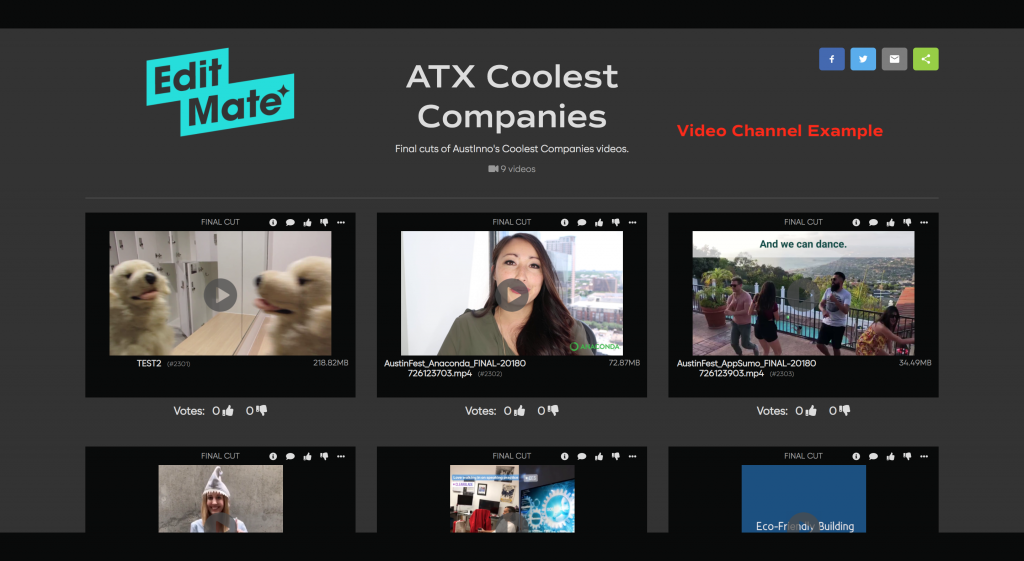1024x561 pixels.
Task: Open more options for AustinFest_AppSumo video
Action: click(924, 222)
